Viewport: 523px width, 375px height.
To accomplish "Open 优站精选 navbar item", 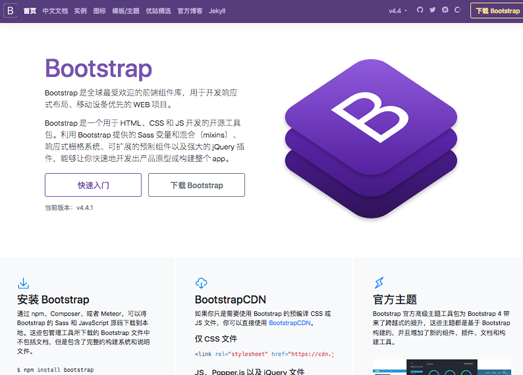I will click(x=158, y=11).
